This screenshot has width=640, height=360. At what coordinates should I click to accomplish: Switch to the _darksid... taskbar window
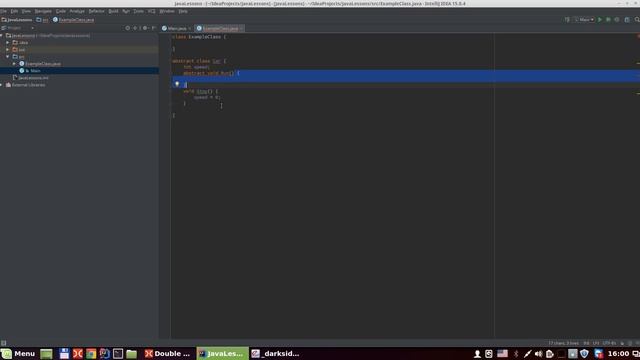point(276,353)
